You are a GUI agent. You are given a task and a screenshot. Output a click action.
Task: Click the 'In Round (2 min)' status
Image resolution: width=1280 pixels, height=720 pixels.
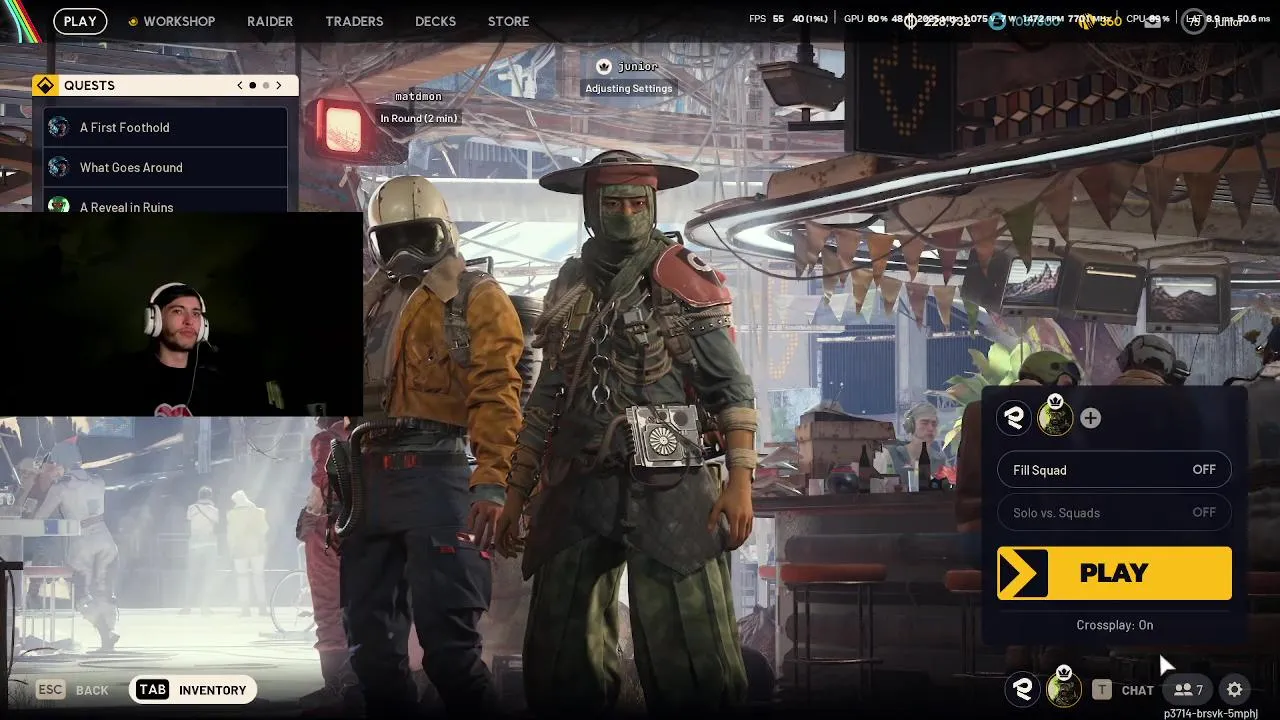418,118
